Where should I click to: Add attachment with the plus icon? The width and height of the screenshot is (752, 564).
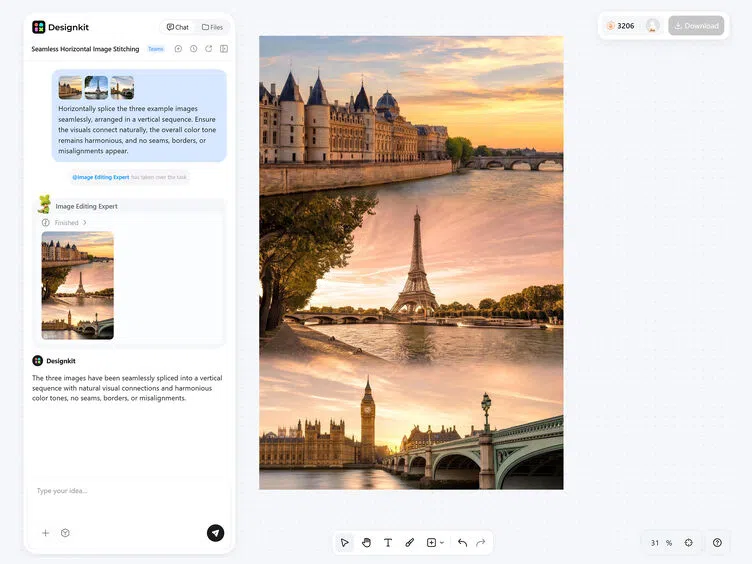click(x=46, y=533)
